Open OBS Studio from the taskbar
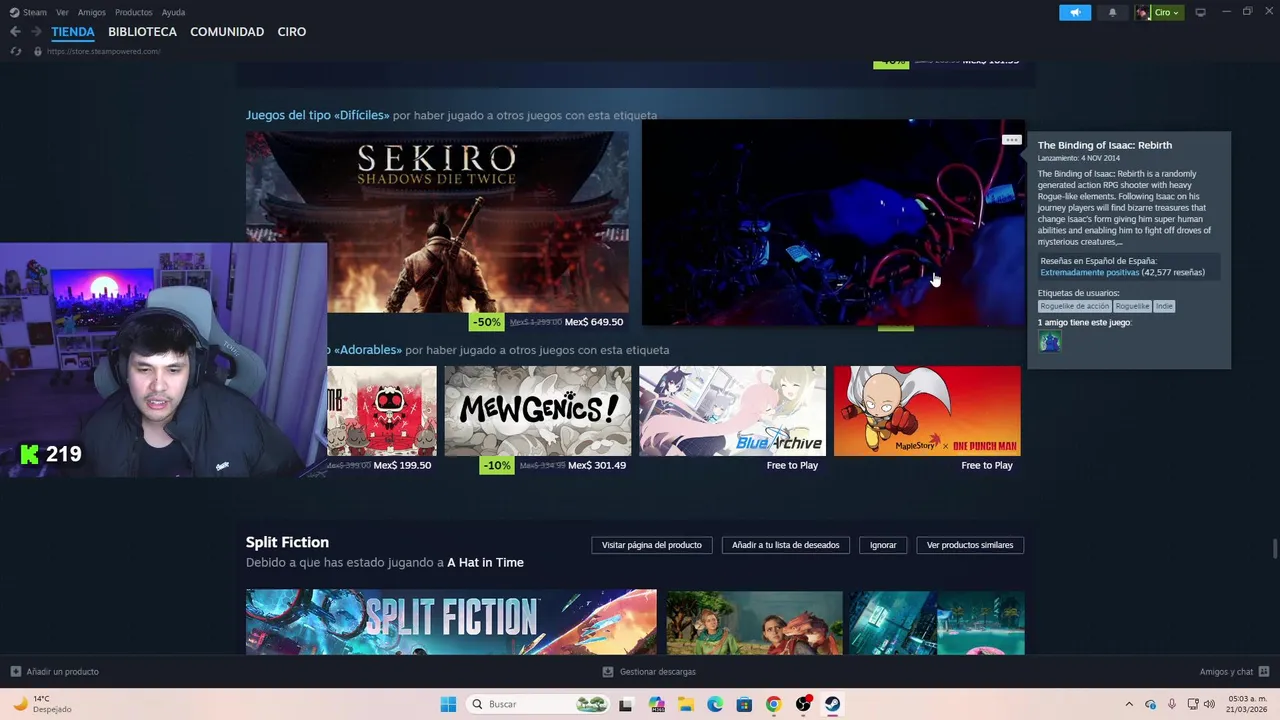This screenshot has width=1280, height=720. pyautogui.click(x=803, y=704)
